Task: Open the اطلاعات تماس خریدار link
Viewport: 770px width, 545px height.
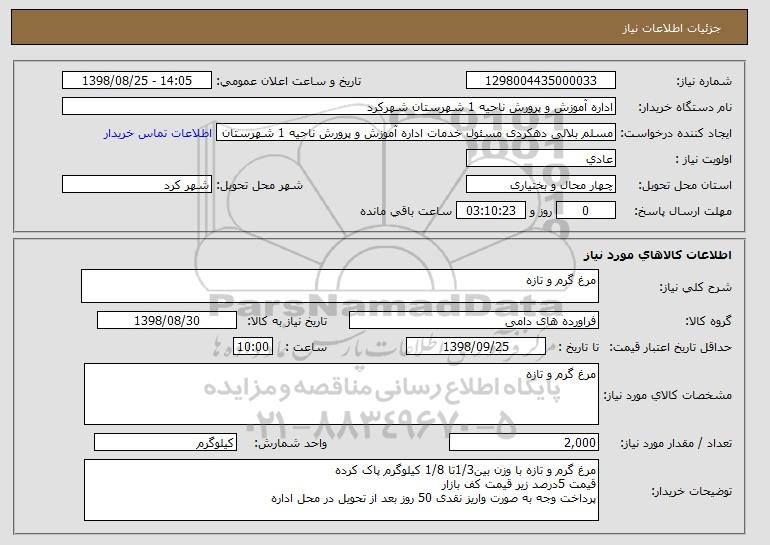Action: [158, 133]
